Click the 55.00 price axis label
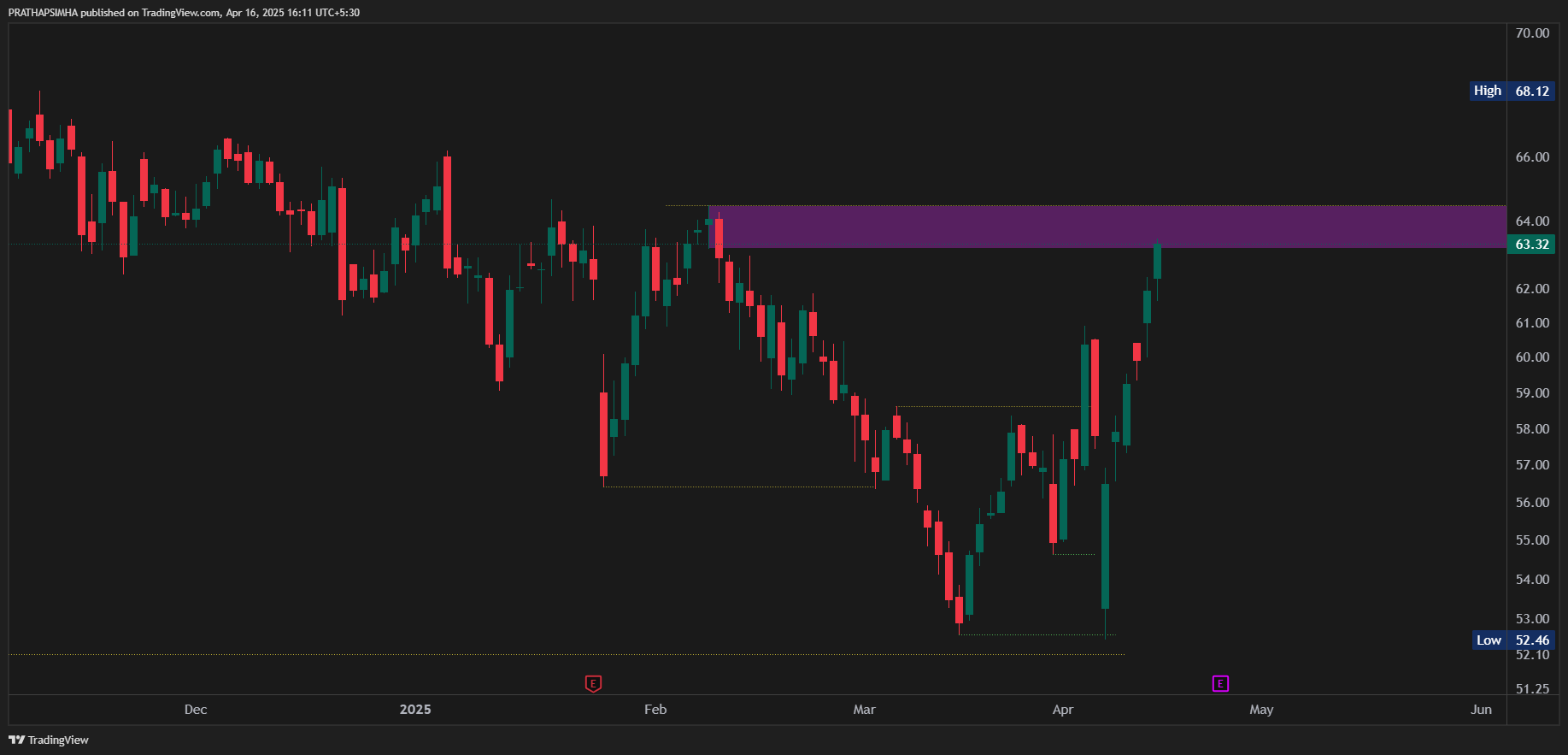1568x755 pixels. tap(1532, 540)
